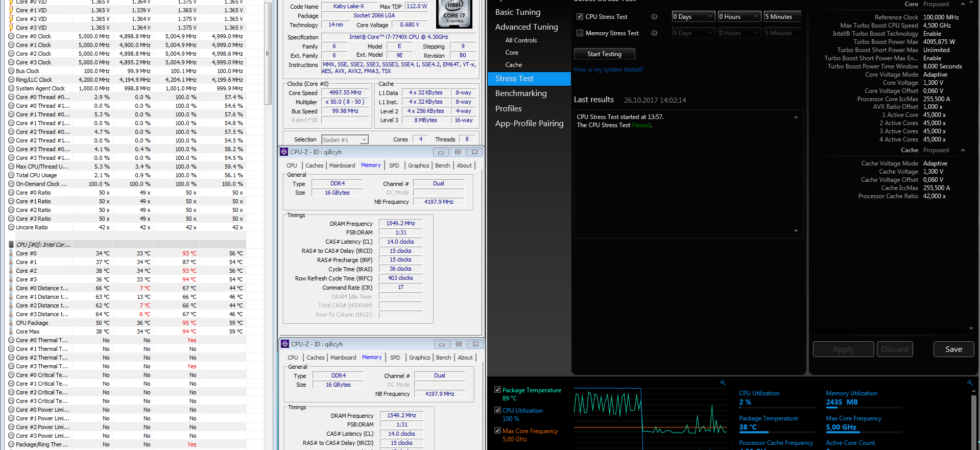
Task: Click thermometer icon beside CPU Package row
Action: (11, 322)
